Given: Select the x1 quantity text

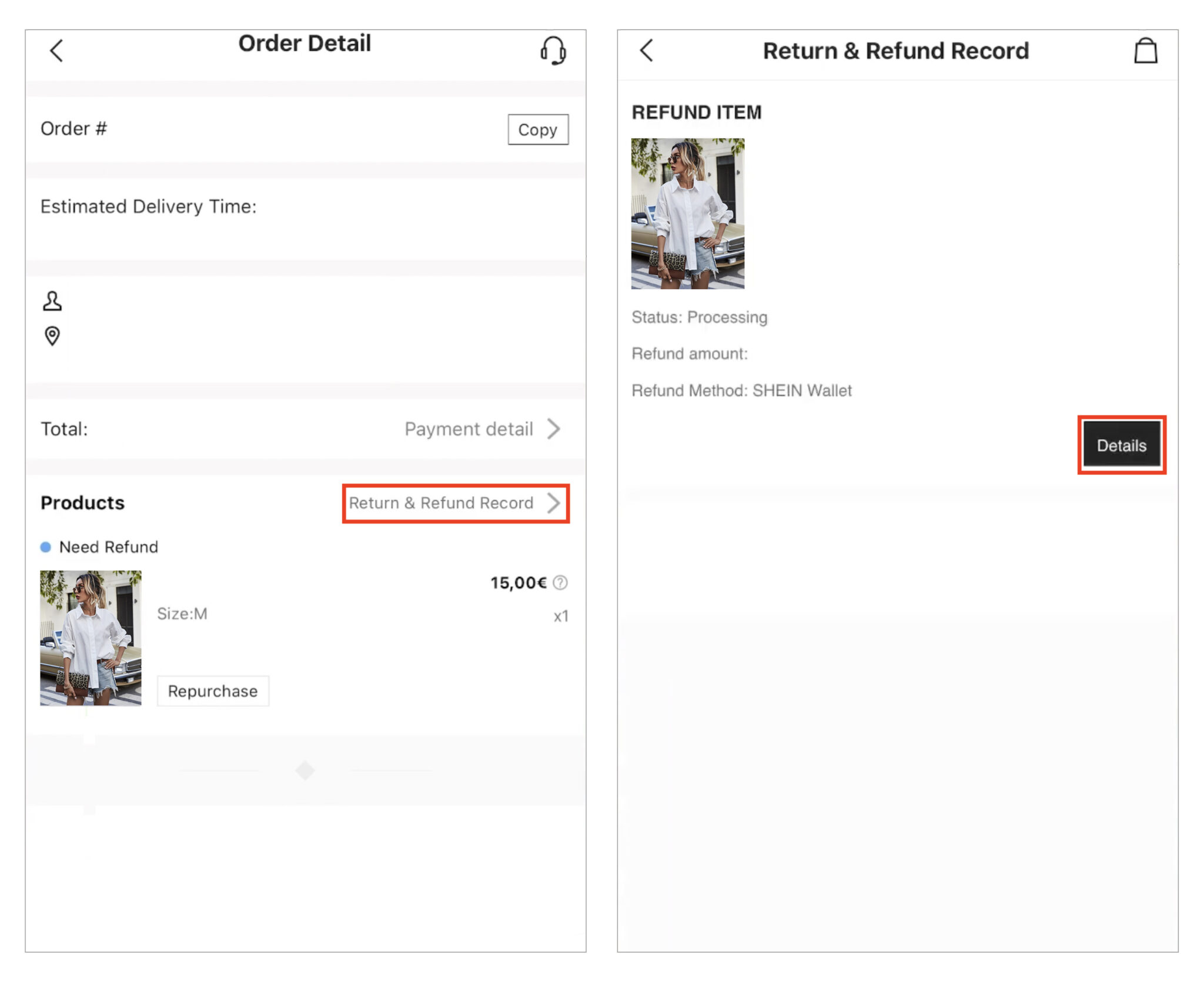Looking at the screenshot, I should 561,616.
